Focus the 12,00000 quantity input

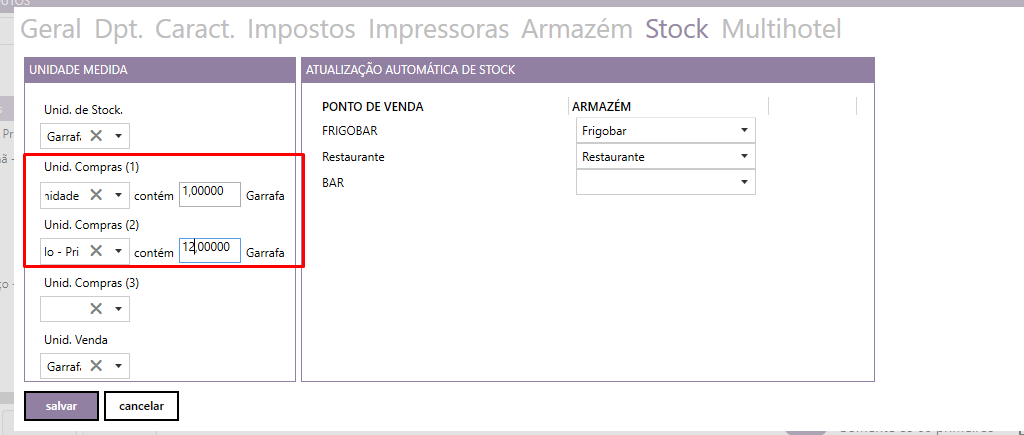pos(210,250)
